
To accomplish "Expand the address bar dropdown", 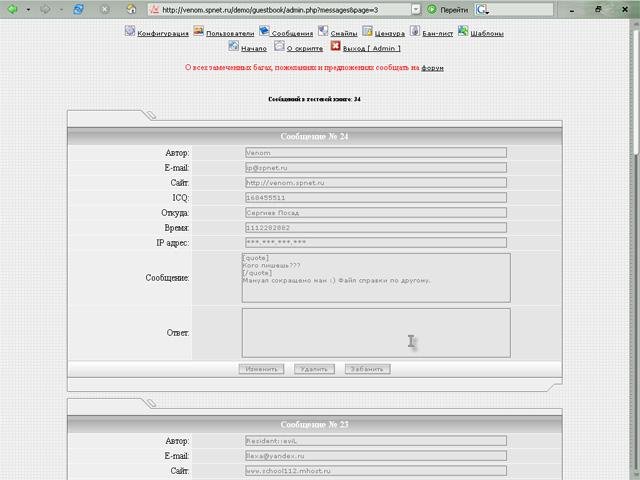I will coord(416,9).
